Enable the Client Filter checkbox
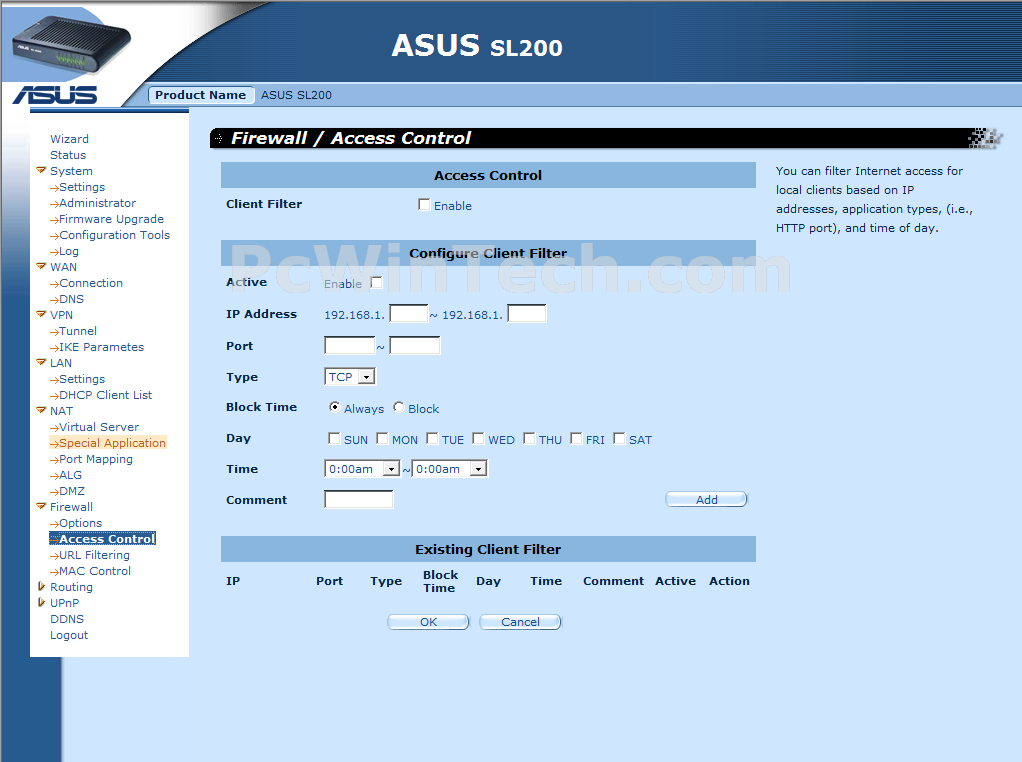Image resolution: width=1022 pixels, height=762 pixels. 424,205
